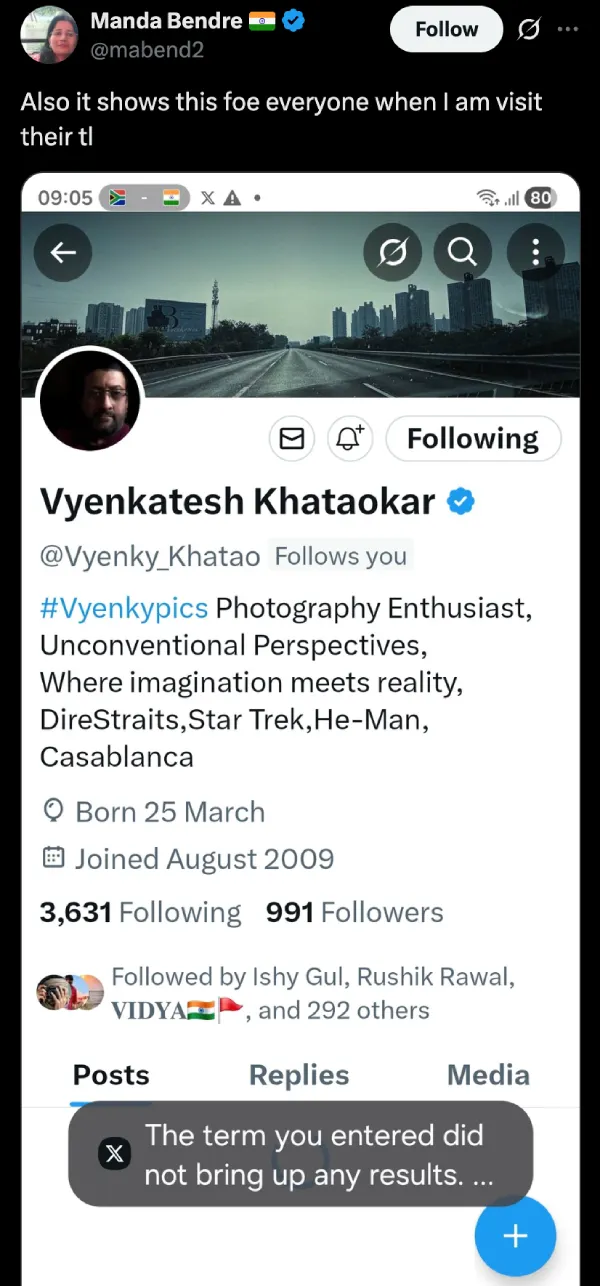Select the Posts tab
600x1286 pixels.
click(111, 1075)
